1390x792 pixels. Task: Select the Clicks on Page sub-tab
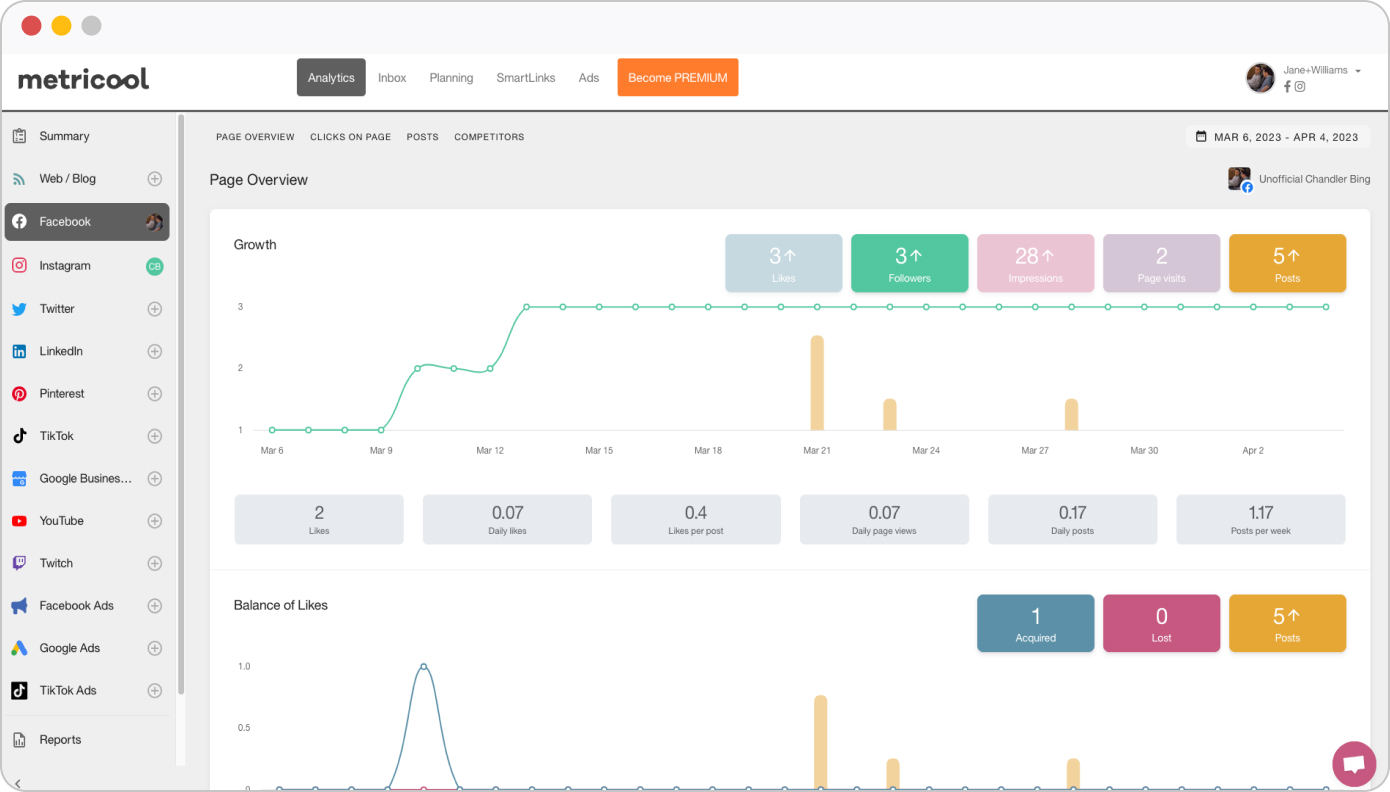(350, 137)
